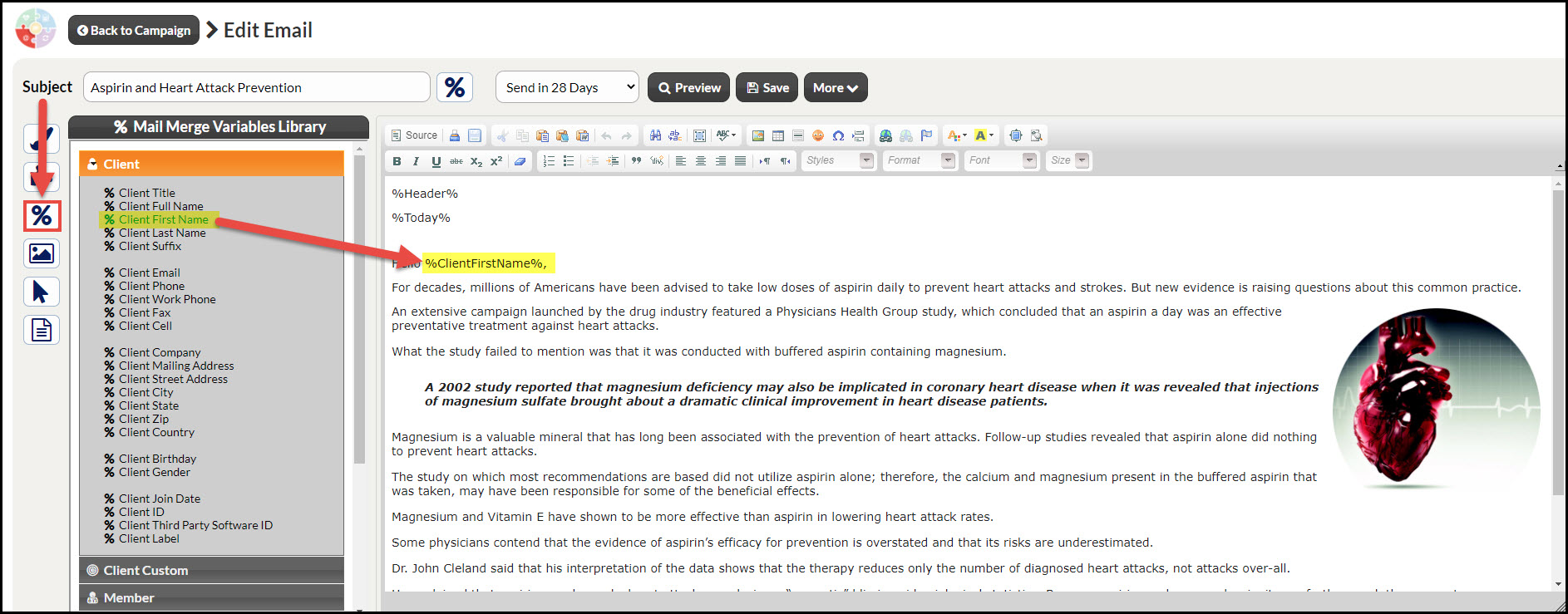Select all editor content
Image resolution: width=1568 pixels, height=614 pixels.
699,135
